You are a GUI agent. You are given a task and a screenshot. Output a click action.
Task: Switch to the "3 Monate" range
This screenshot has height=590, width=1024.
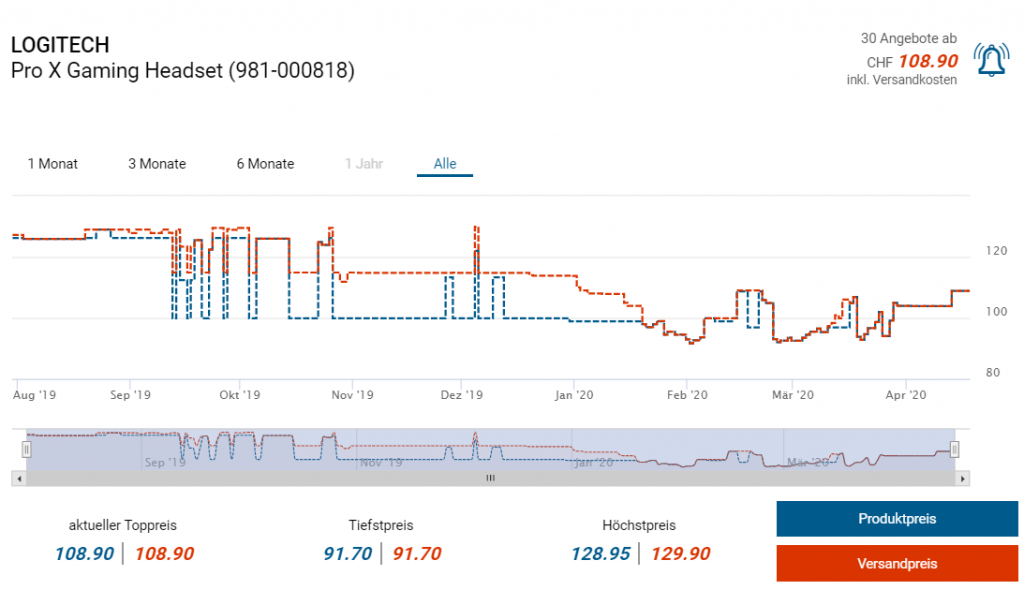[157, 164]
